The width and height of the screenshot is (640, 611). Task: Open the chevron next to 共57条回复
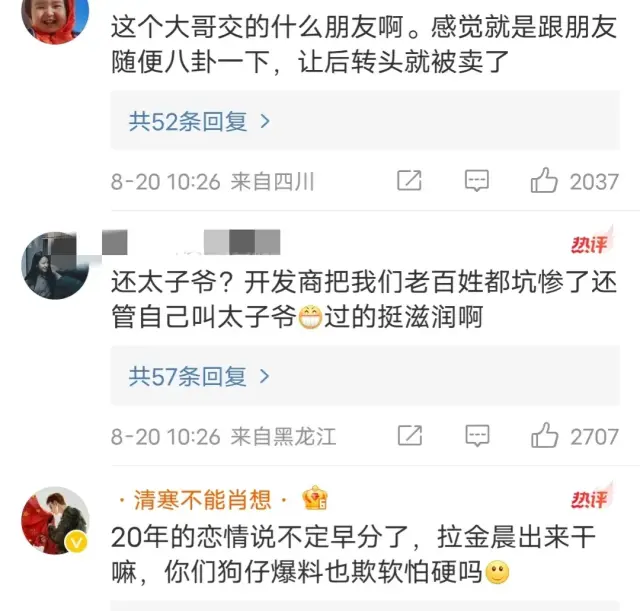pyautogui.click(x=264, y=376)
